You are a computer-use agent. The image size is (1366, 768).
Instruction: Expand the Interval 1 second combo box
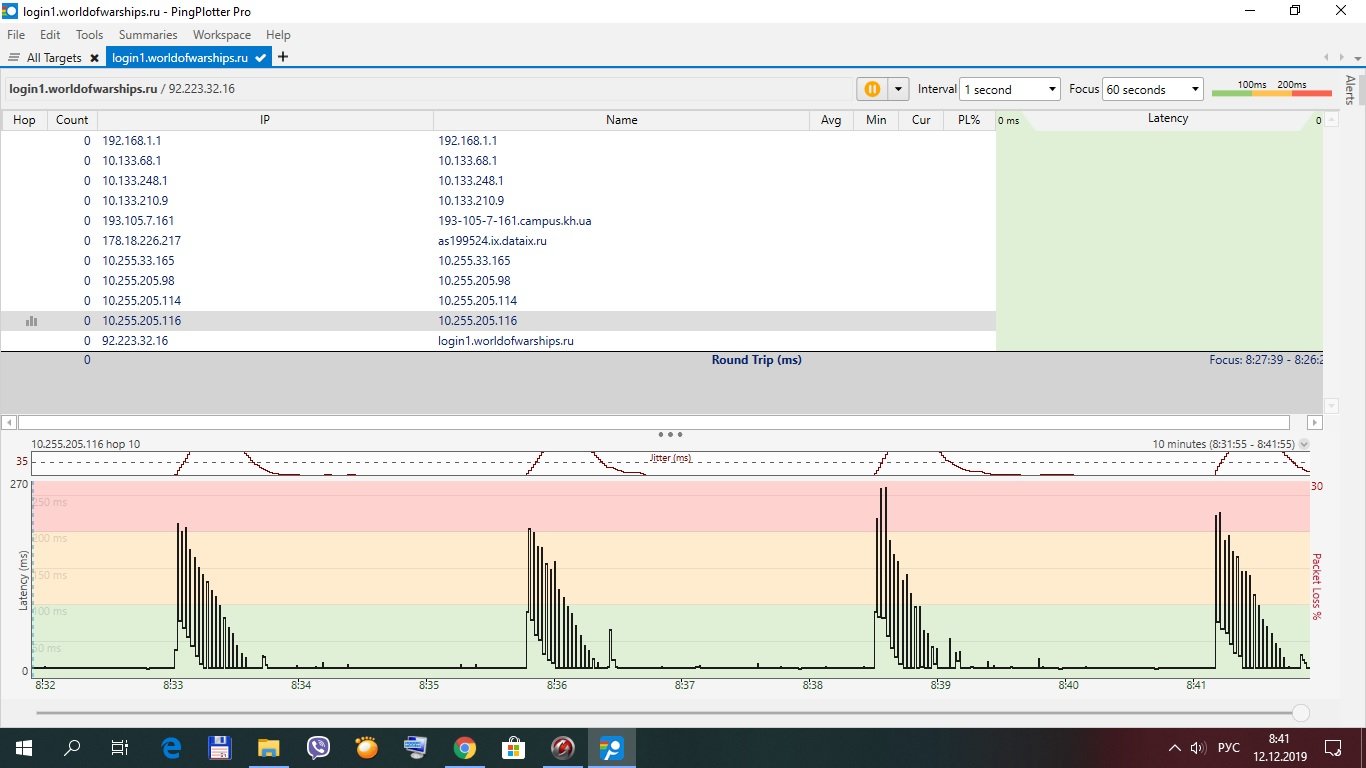1010,89
